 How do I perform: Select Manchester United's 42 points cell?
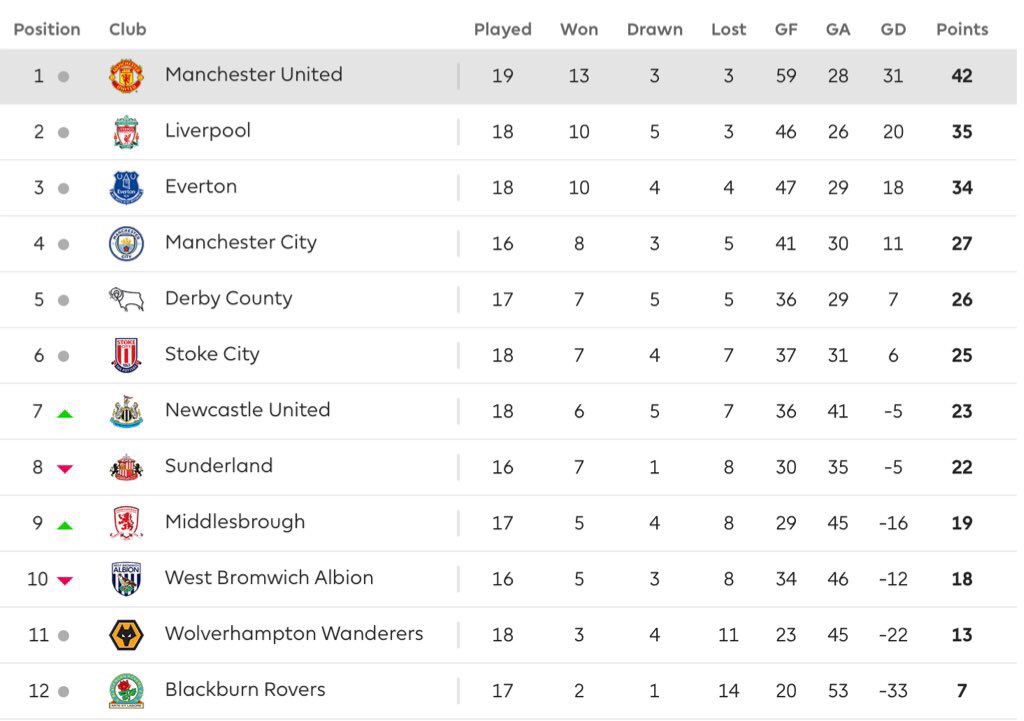pyautogui.click(x=962, y=76)
